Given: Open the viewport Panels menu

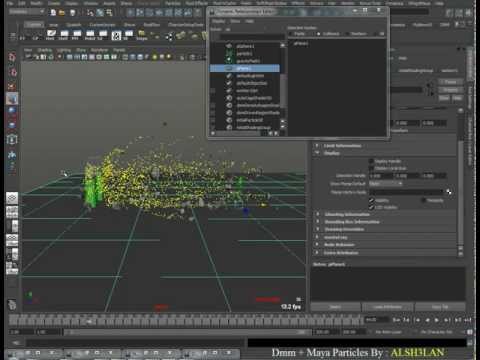Looking at the screenshot, I should [119, 50].
